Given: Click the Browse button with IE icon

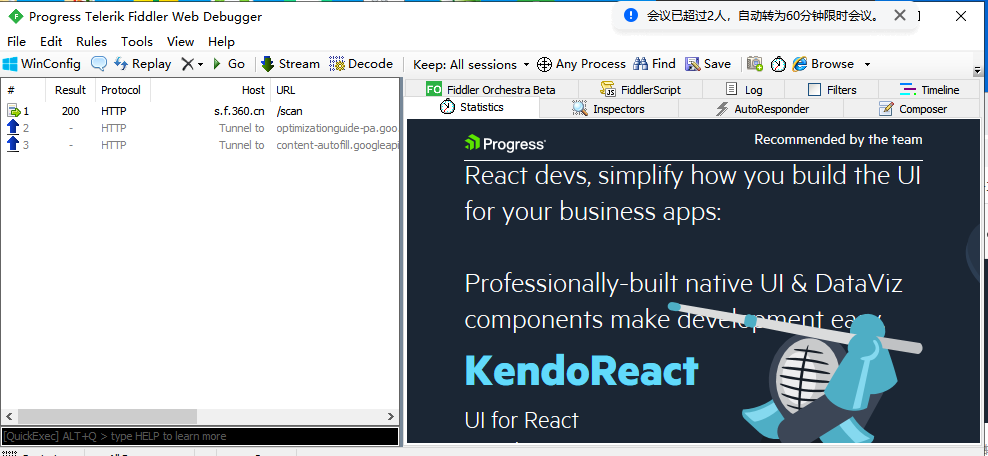Looking at the screenshot, I should [x=823, y=64].
